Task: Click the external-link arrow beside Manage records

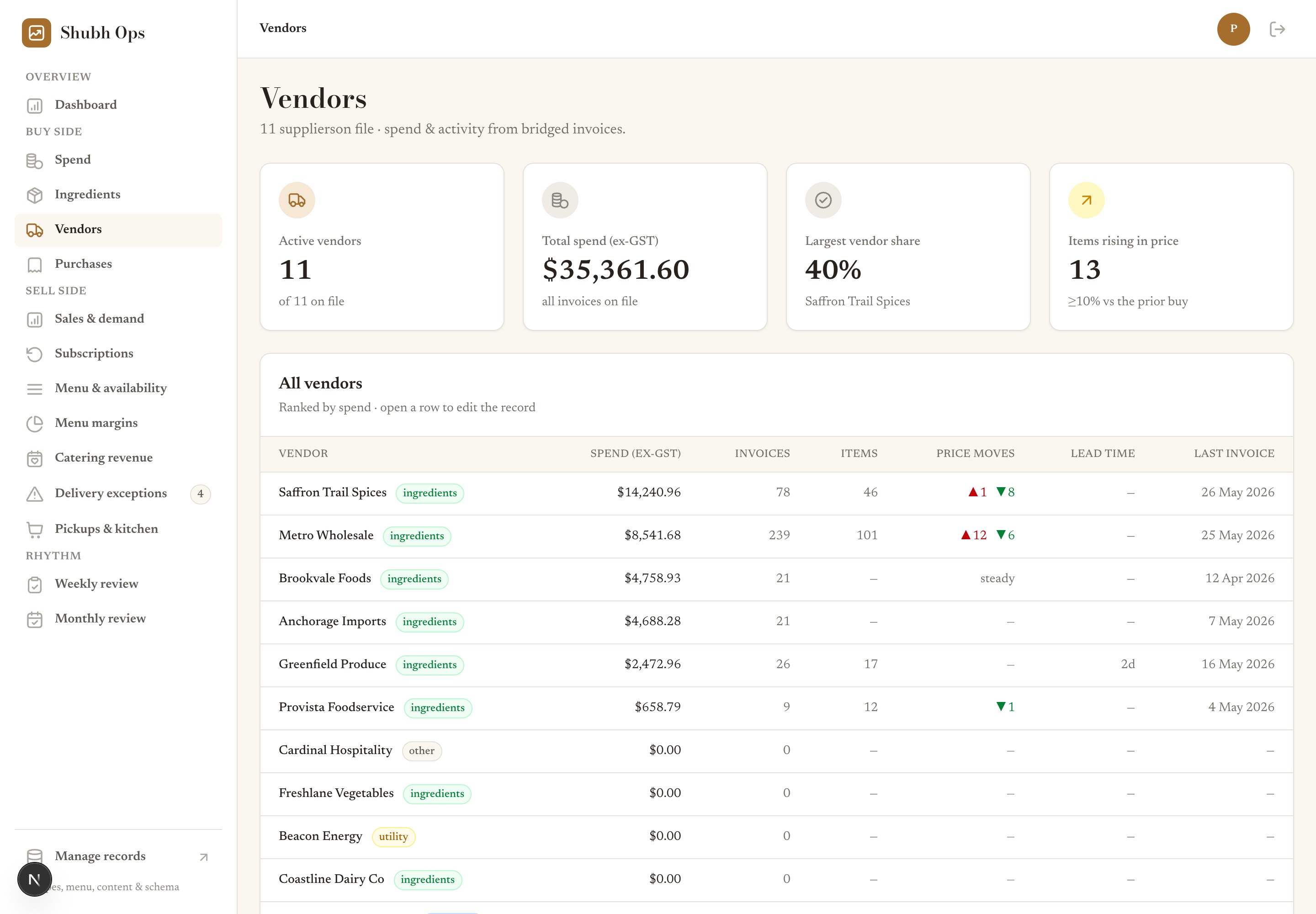Action: (203, 857)
